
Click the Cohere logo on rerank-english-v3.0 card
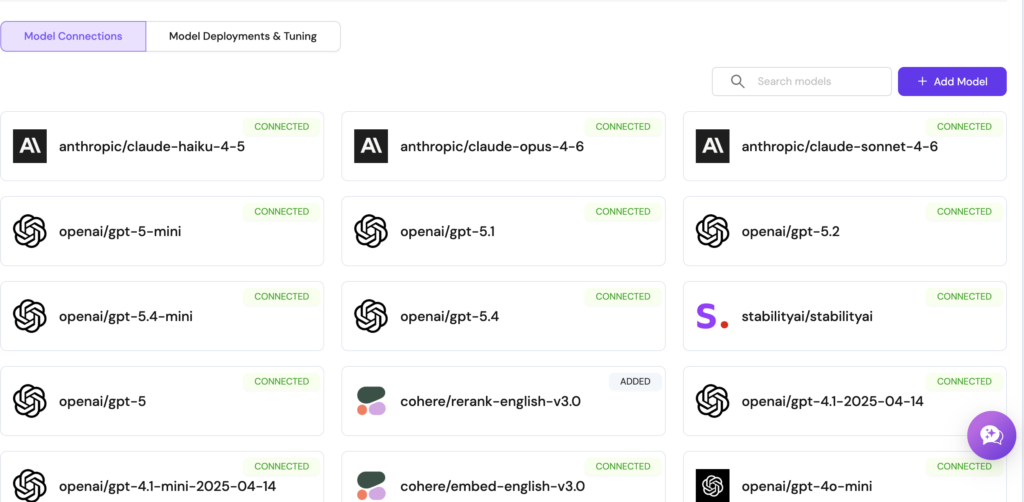[371, 401]
